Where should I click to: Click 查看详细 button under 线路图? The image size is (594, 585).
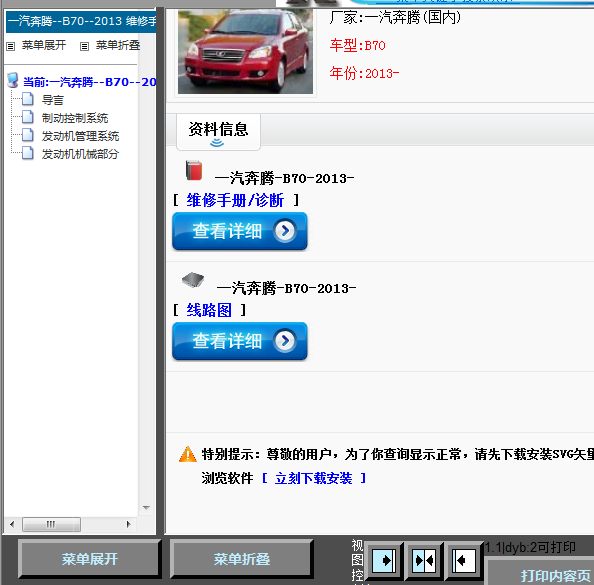(x=239, y=341)
